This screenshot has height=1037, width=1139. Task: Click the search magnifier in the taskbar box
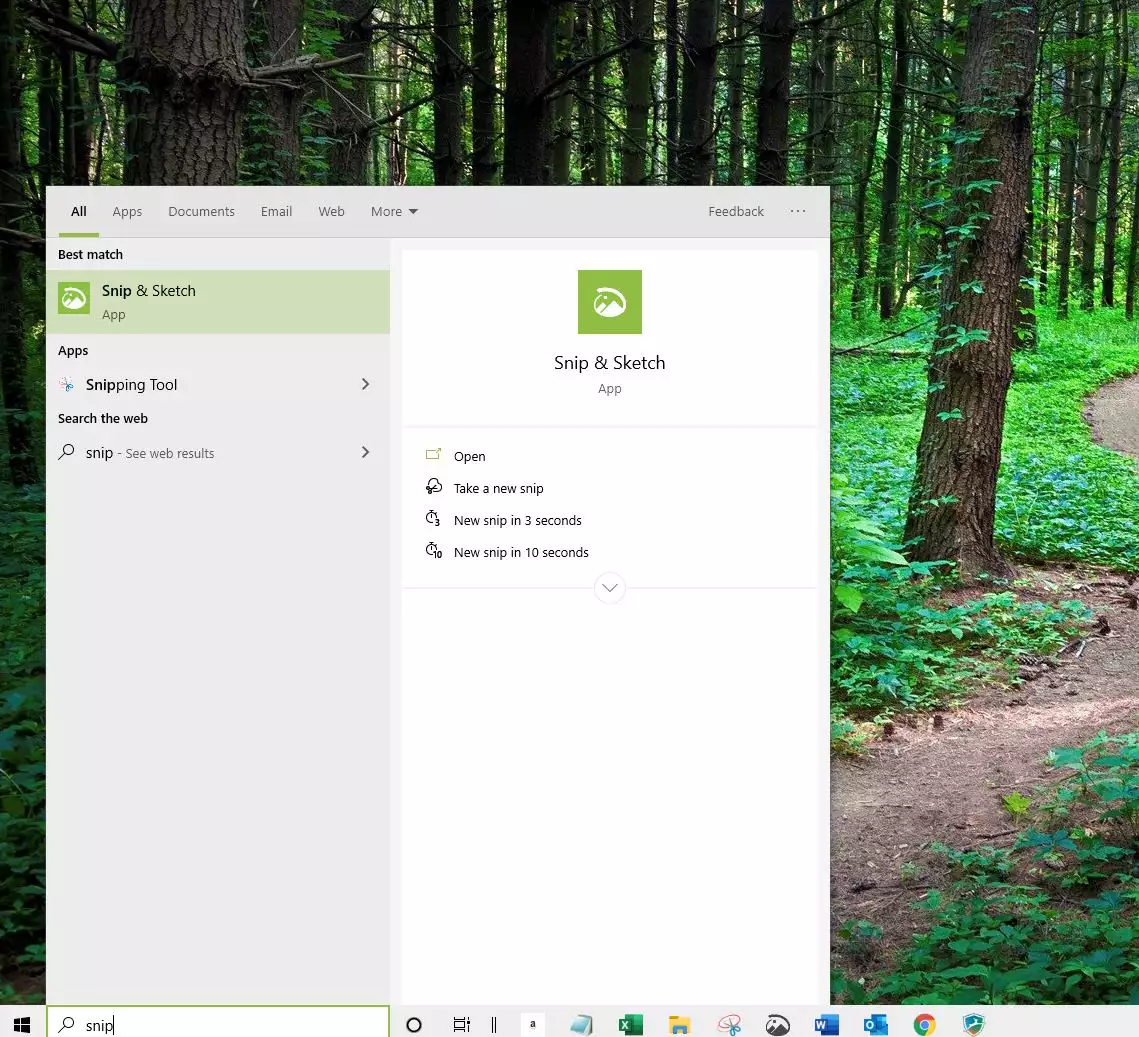(67, 1025)
